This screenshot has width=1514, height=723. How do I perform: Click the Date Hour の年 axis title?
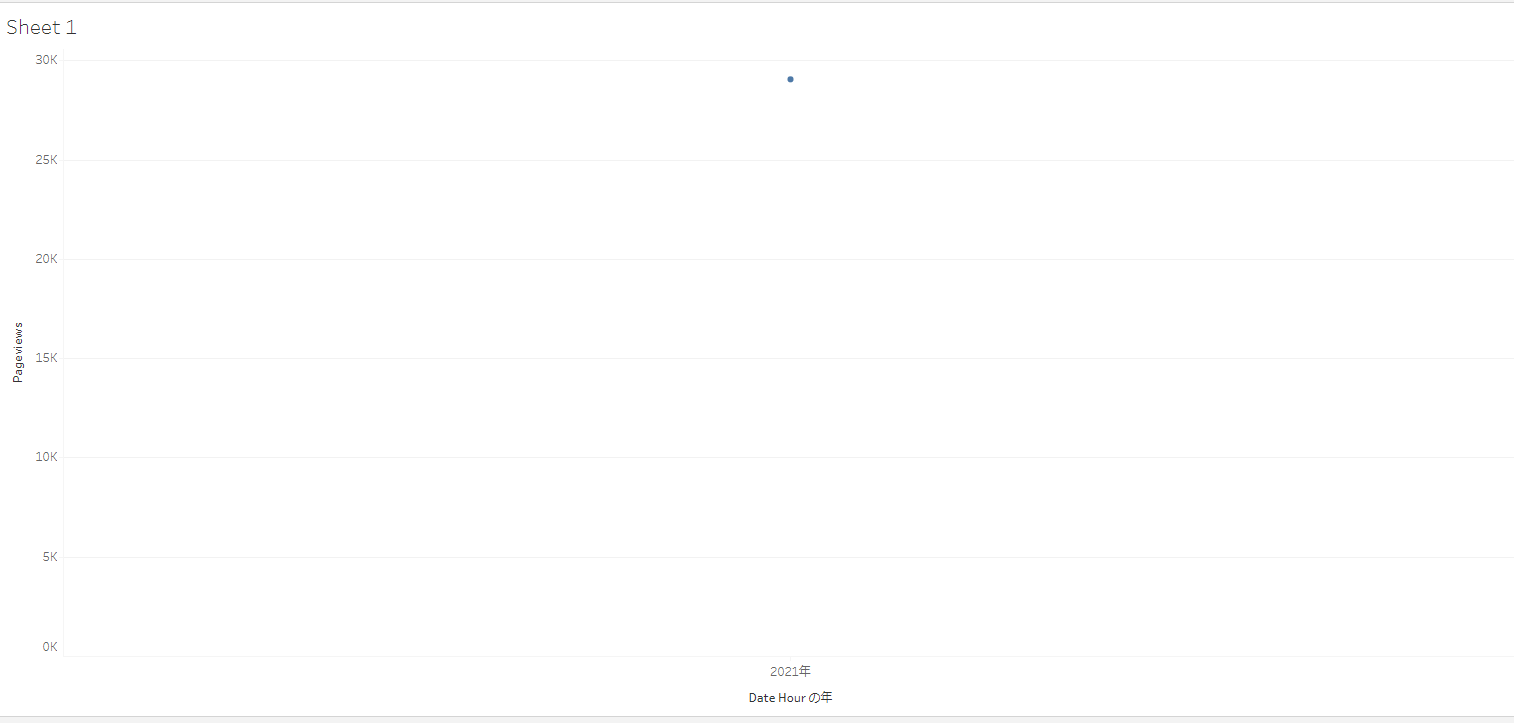[790, 697]
